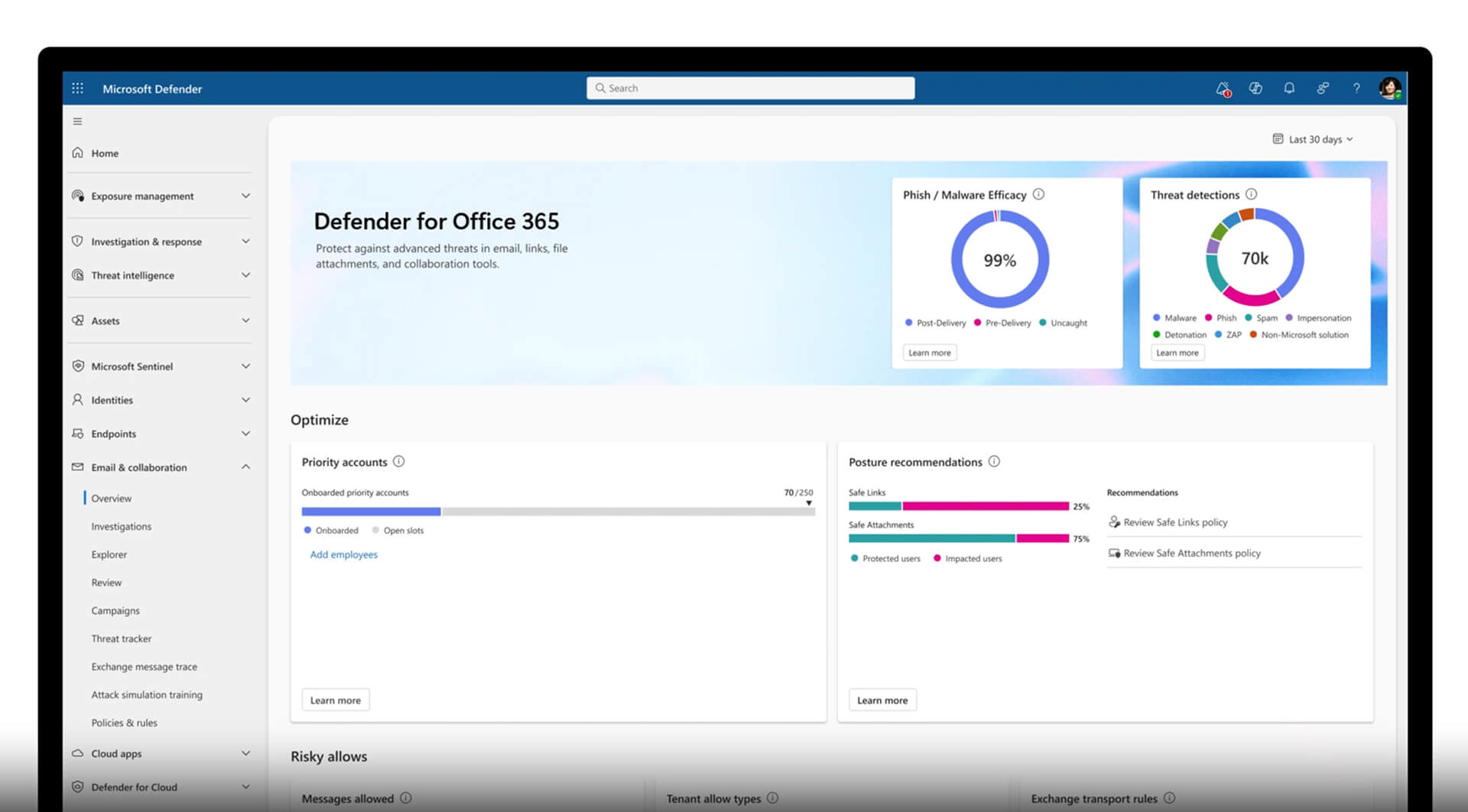The width and height of the screenshot is (1468, 812).
Task: Click Learn more in Posture recommendations card
Action: (882, 700)
